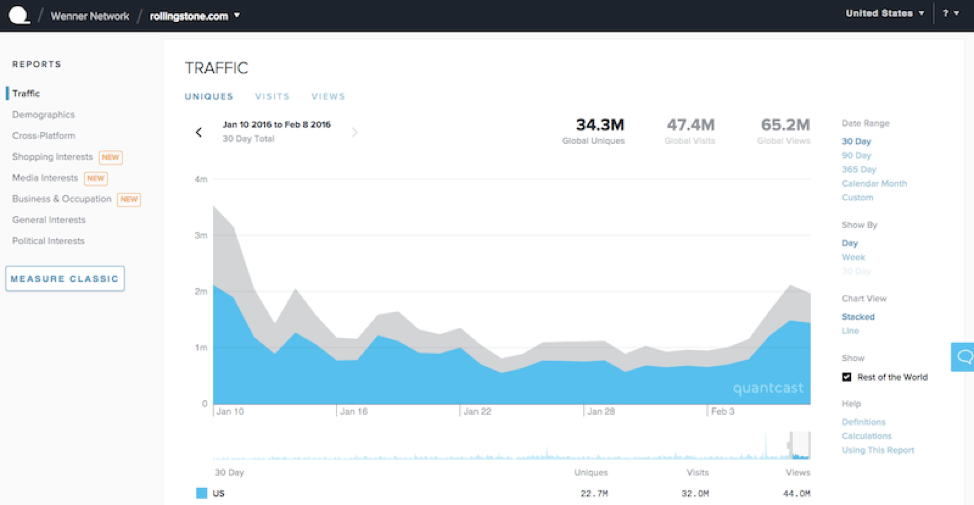The width and height of the screenshot is (974, 505).
Task: Expand the rollingstone.com site dropdown
Action: point(195,16)
